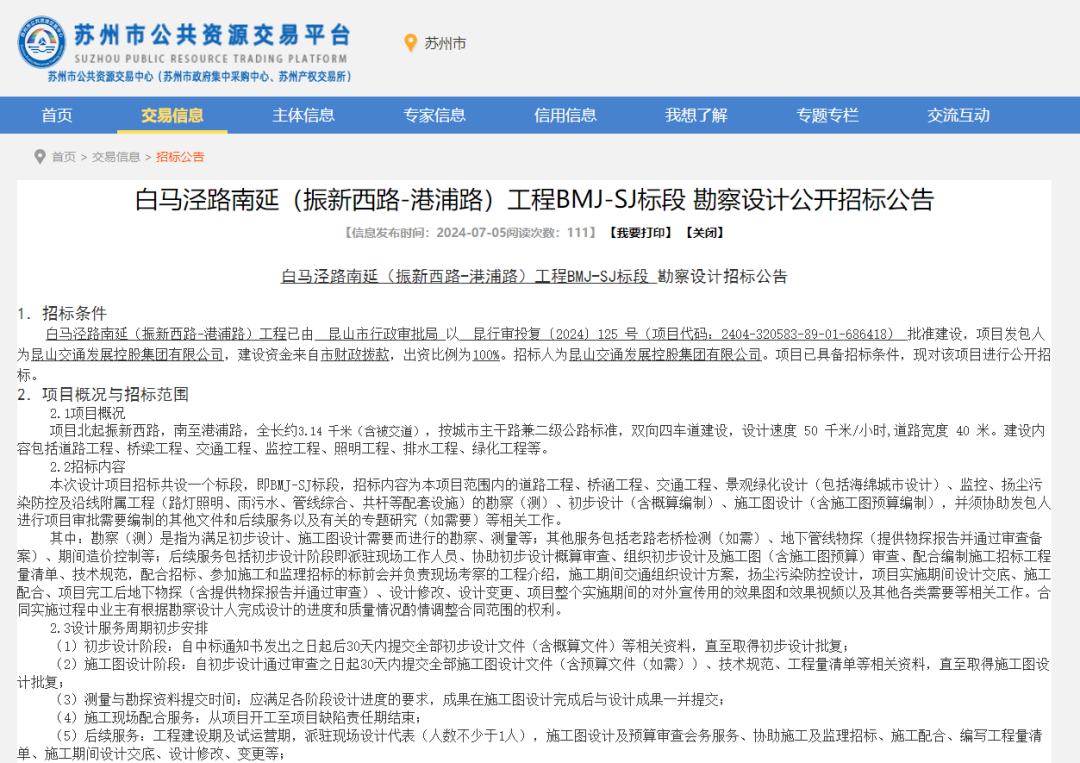Click 首页 in the breadcrumb trail
Image resolution: width=1080 pixels, height=763 pixels.
pyautogui.click(x=64, y=157)
